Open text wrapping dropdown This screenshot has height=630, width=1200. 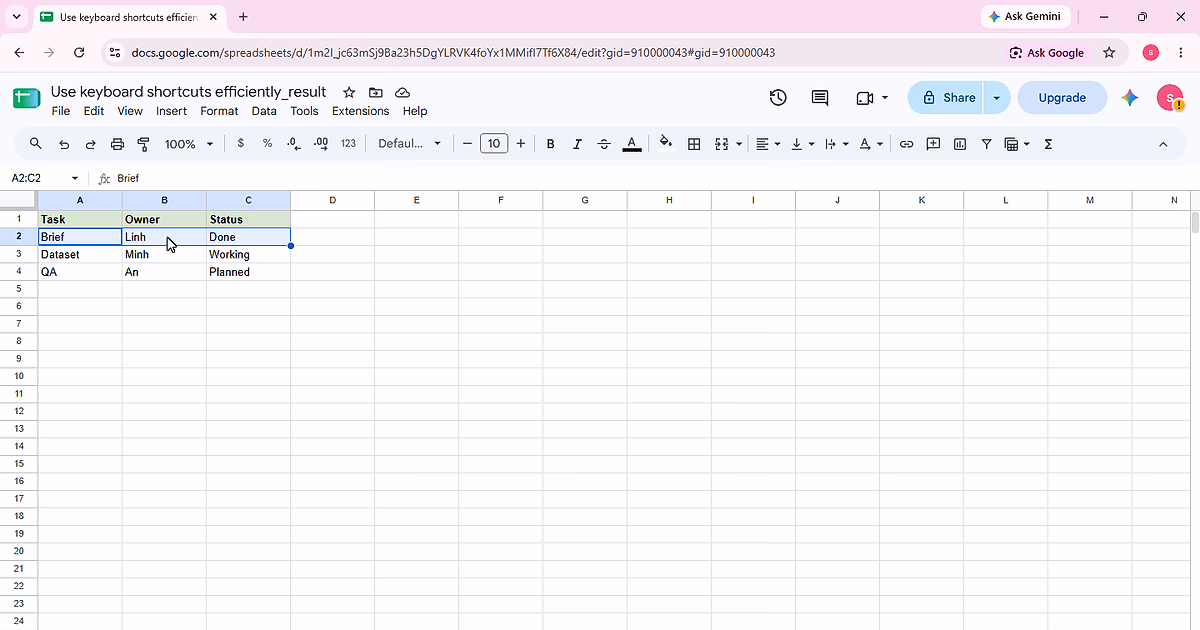(x=836, y=144)
